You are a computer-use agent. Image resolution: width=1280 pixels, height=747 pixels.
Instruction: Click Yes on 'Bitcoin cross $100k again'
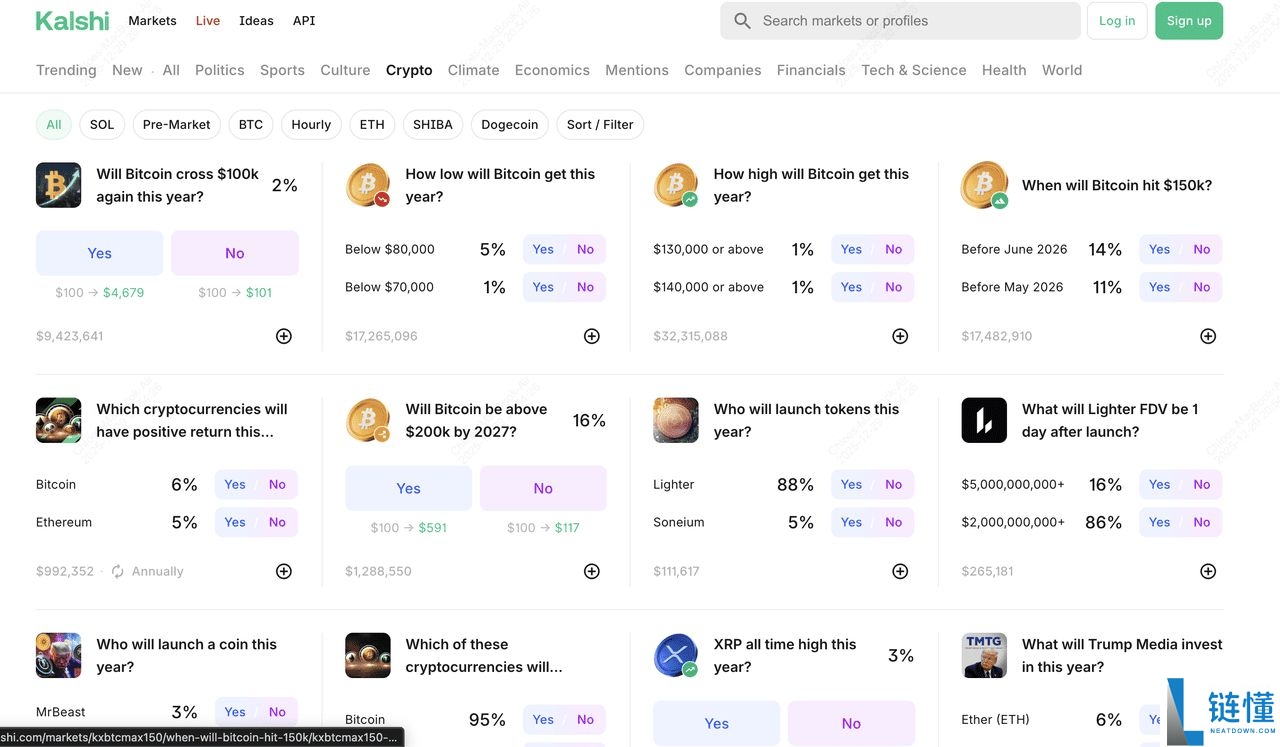click(99, 253)
